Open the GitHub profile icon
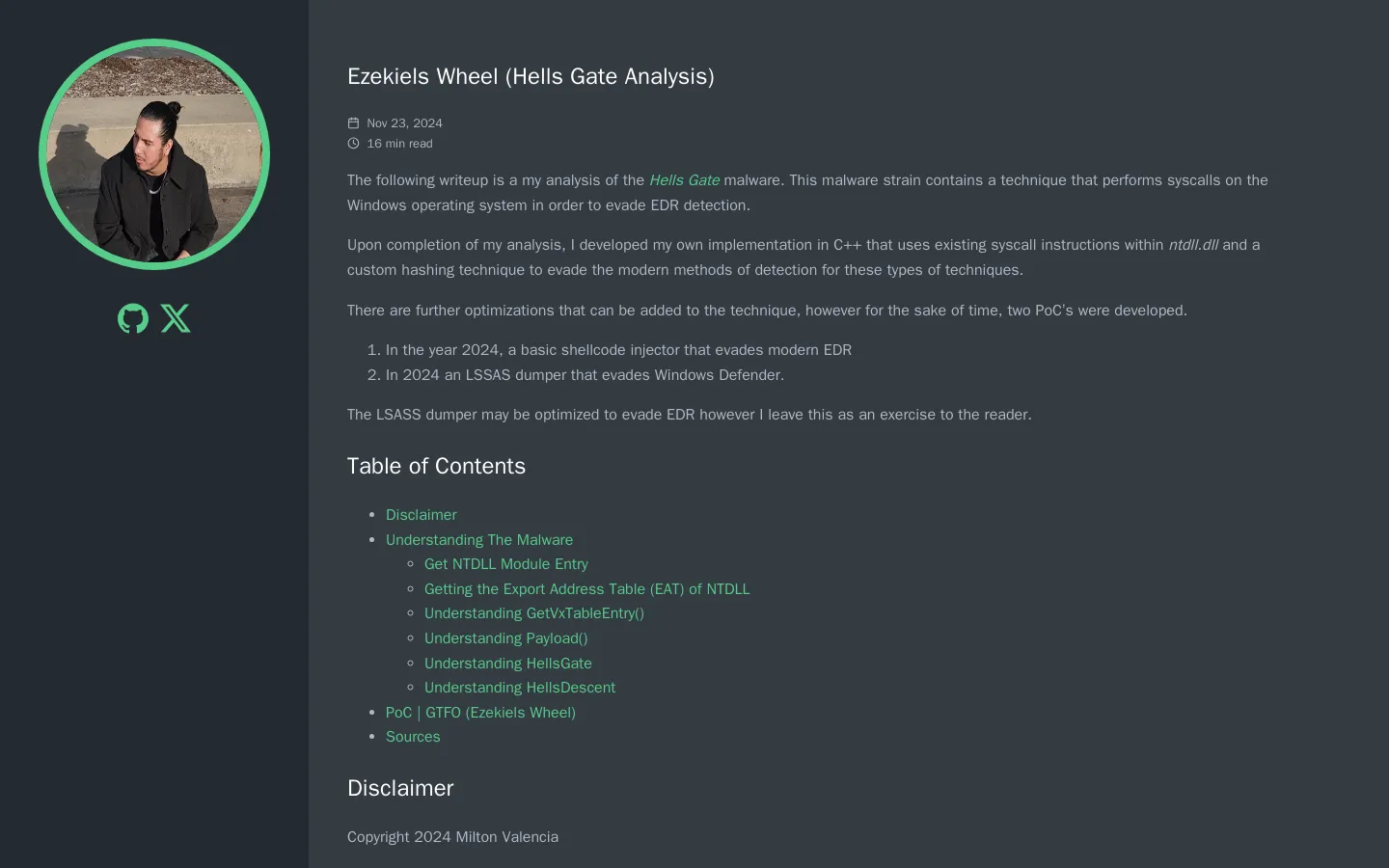Screen dimensions: 1389x868 coord(133,318)
